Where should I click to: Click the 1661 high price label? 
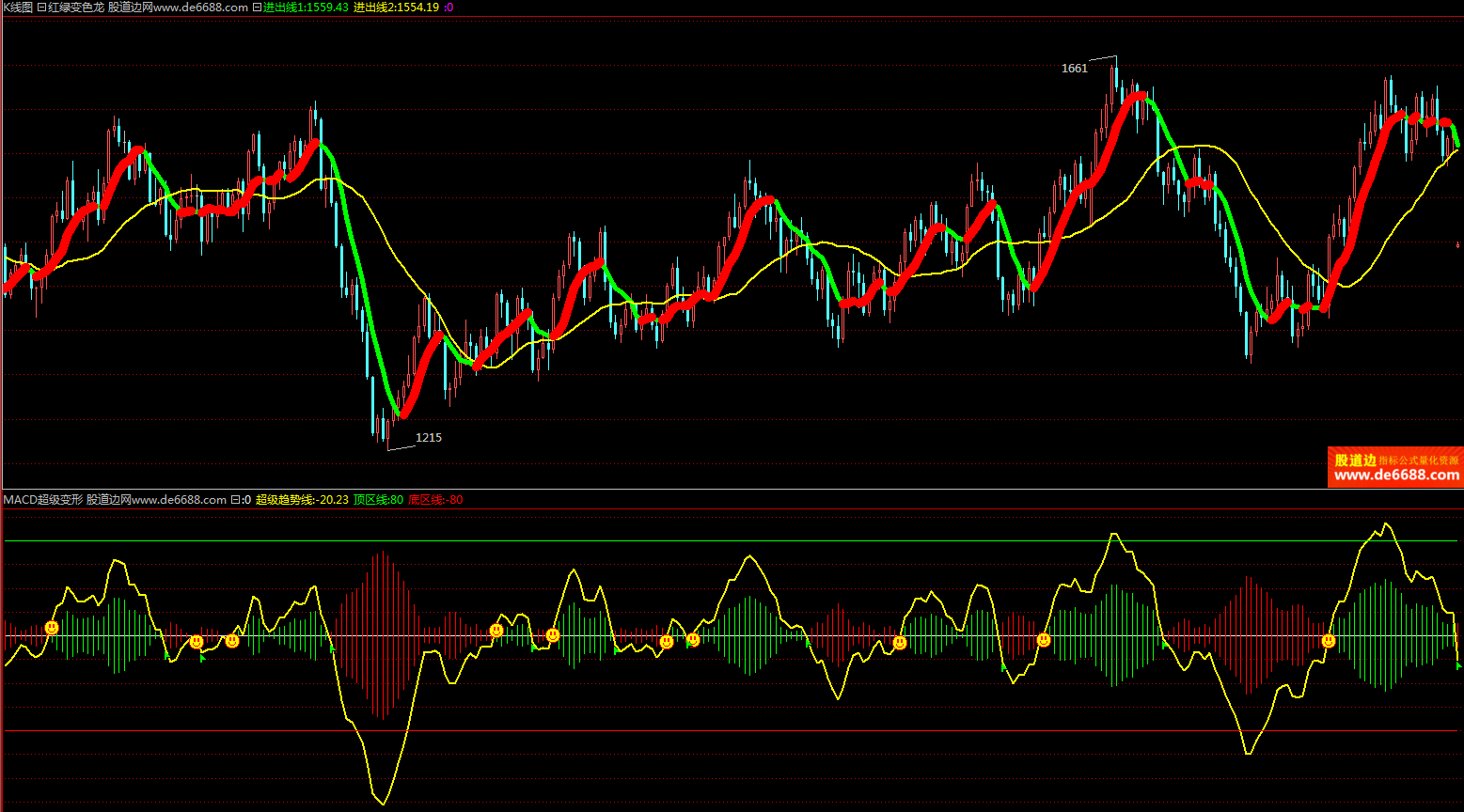[x=1074, y=69]
